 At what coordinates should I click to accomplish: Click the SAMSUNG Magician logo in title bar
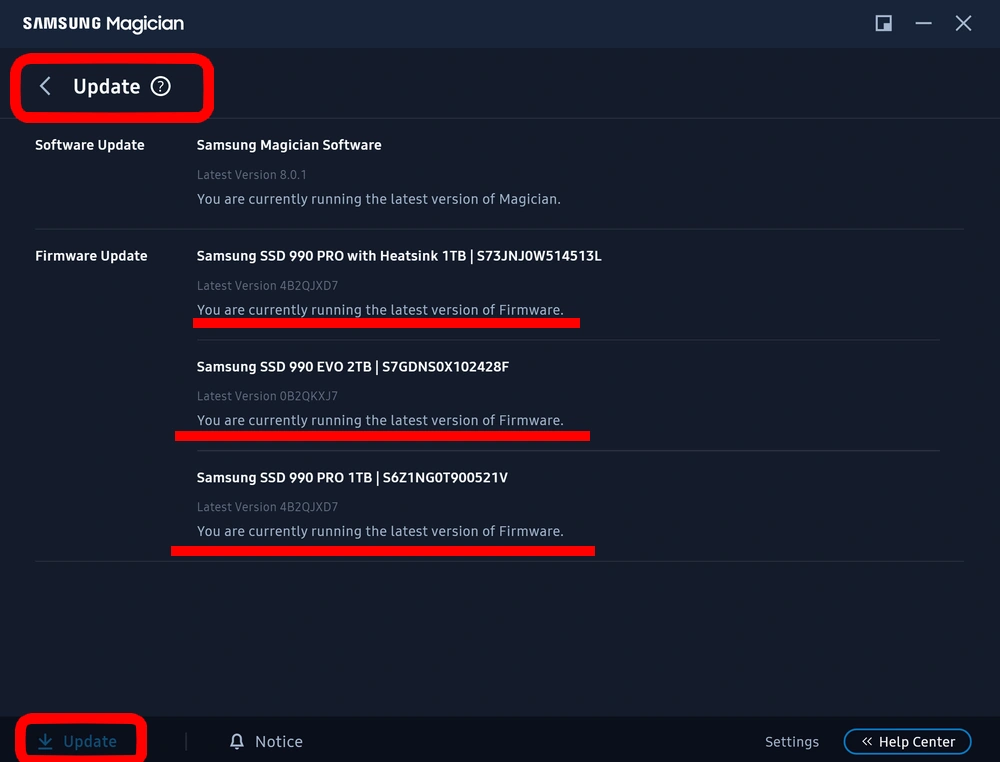click(x=103, y=24)
